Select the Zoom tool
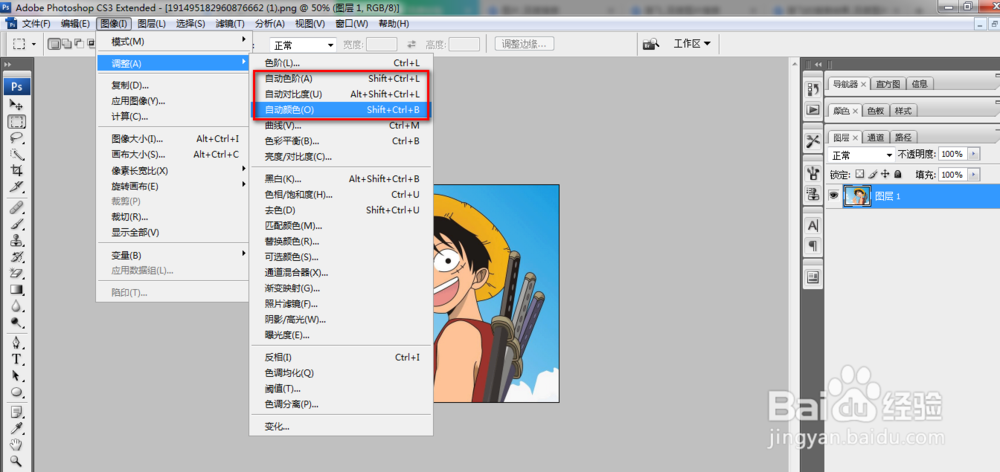1000x472 pixels. coord(17,461)
